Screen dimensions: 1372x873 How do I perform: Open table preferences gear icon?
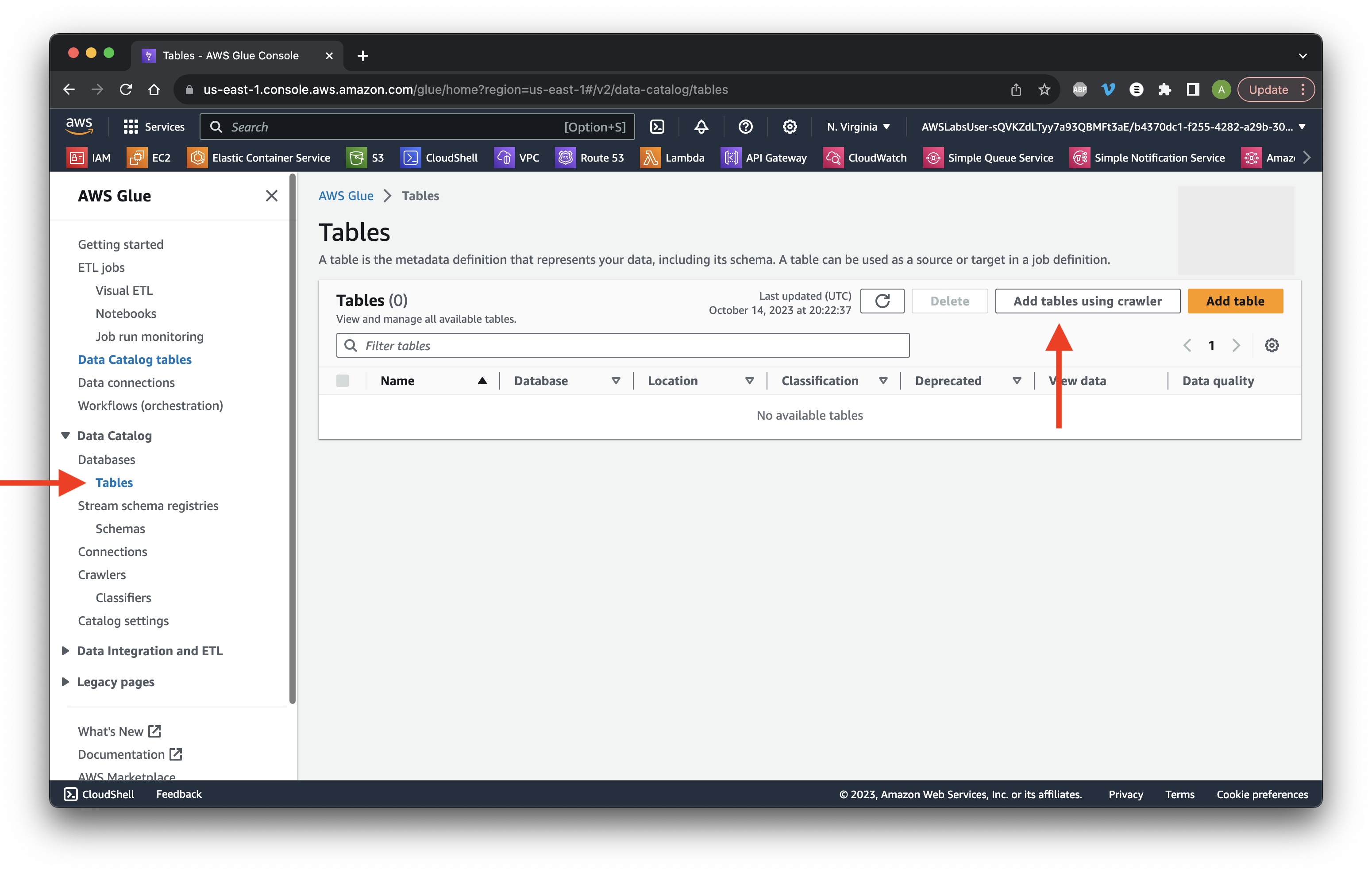pyautogui.click(x=1272, y=345)
